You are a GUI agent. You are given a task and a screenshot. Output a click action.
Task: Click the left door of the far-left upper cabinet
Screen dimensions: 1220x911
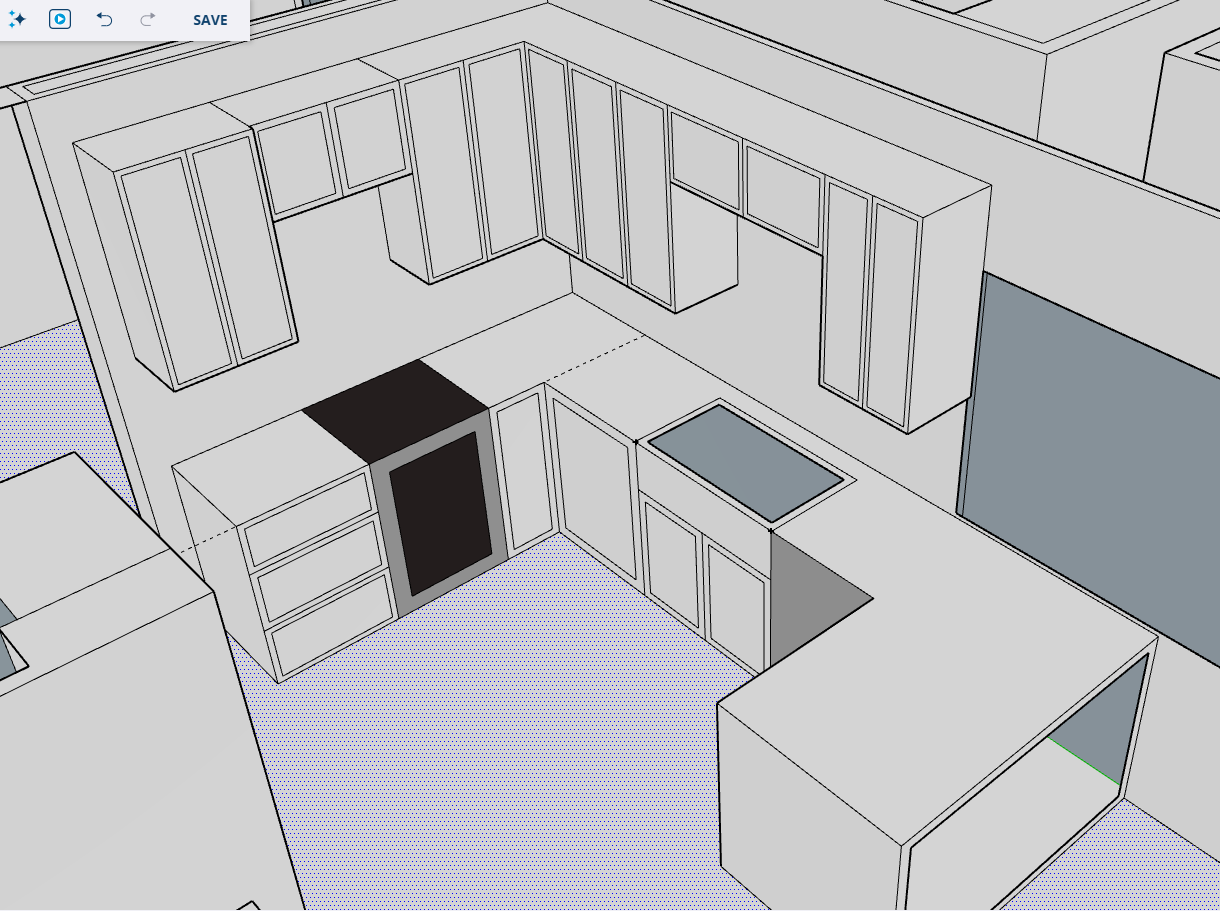[174, 269]
